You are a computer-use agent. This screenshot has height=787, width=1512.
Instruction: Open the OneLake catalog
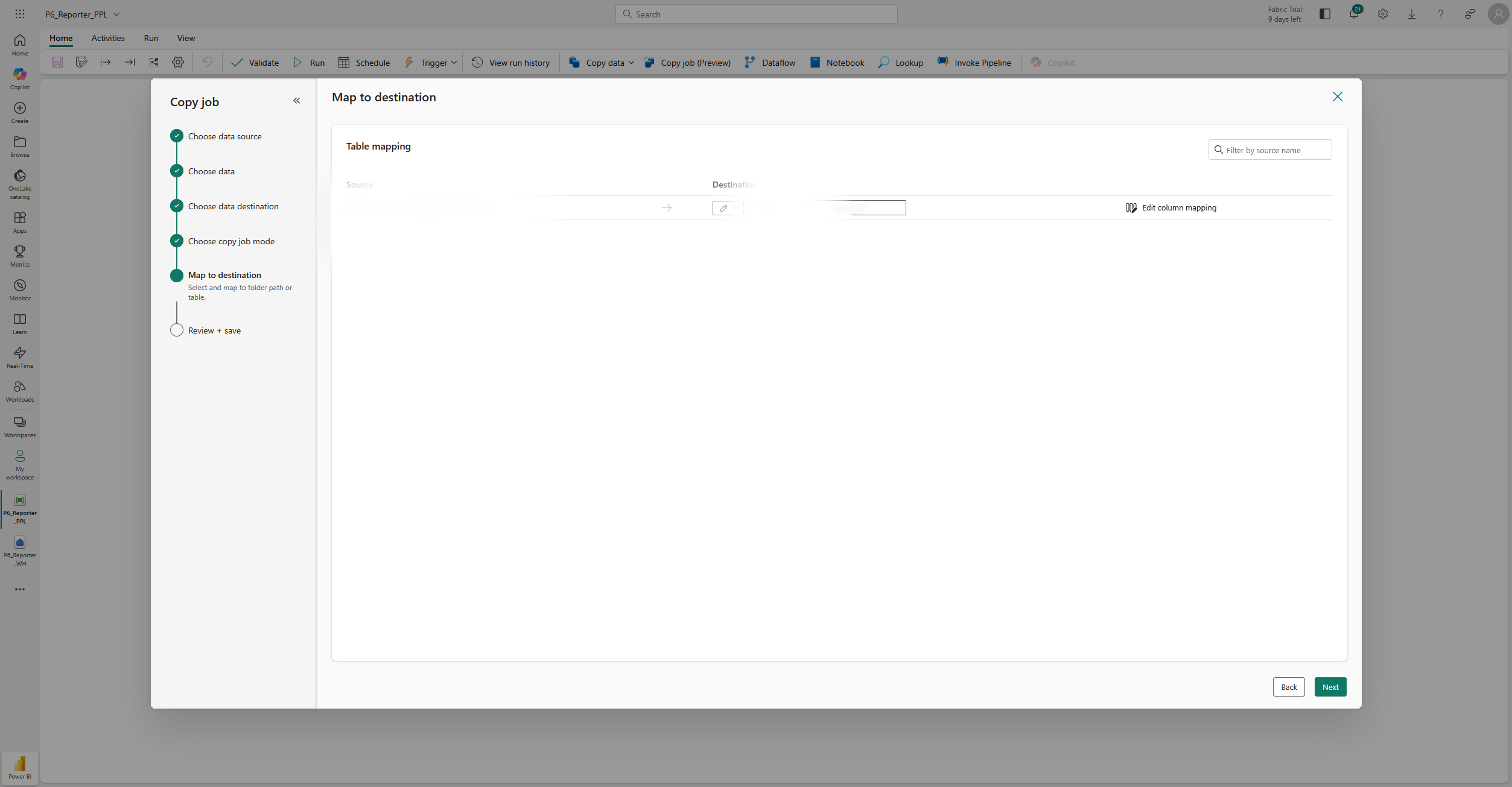pyautogui.click(x=19, y=183)
